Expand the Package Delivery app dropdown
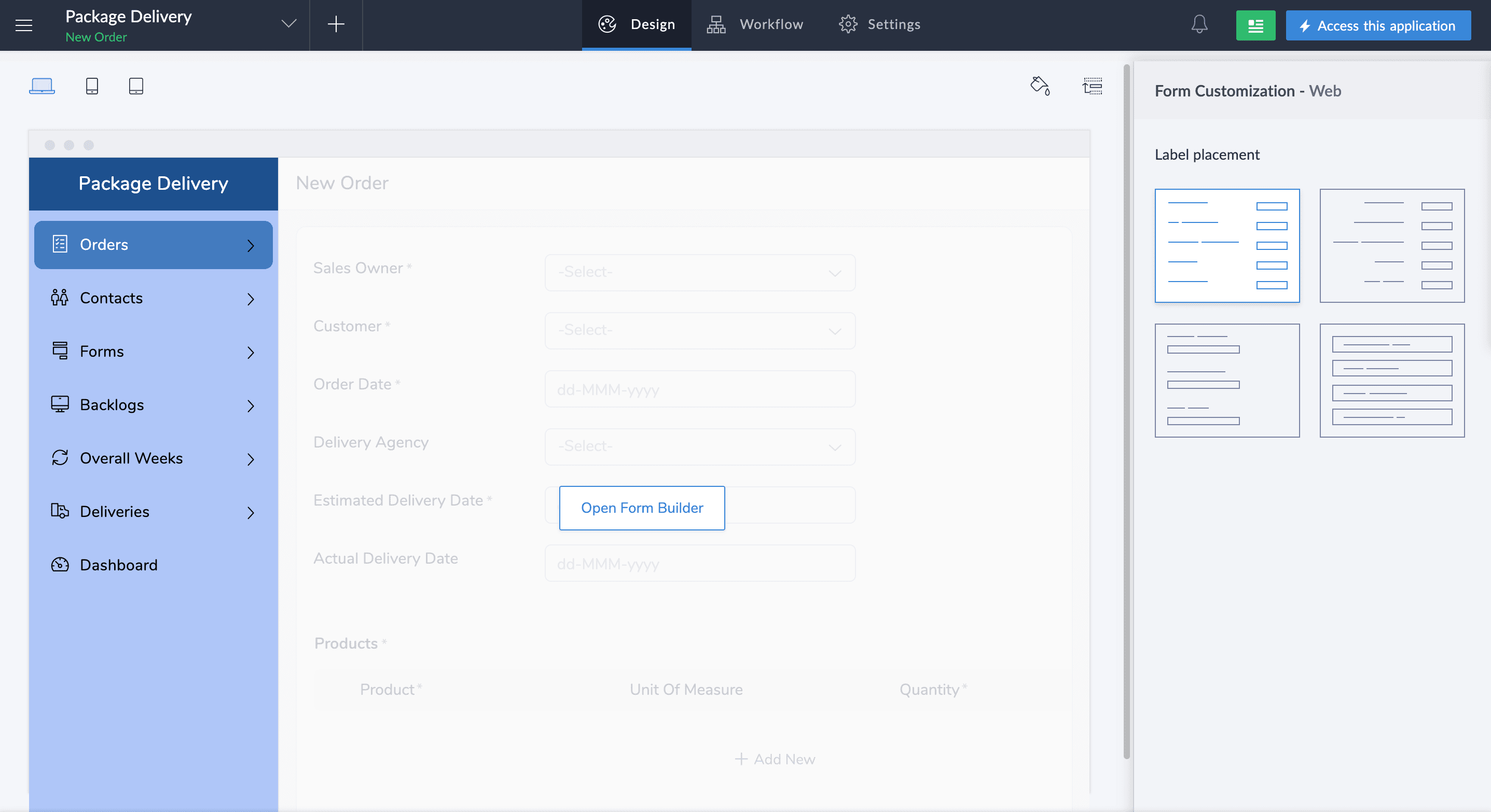This screenshot has height=812, width=1491. tap(288, 24)
